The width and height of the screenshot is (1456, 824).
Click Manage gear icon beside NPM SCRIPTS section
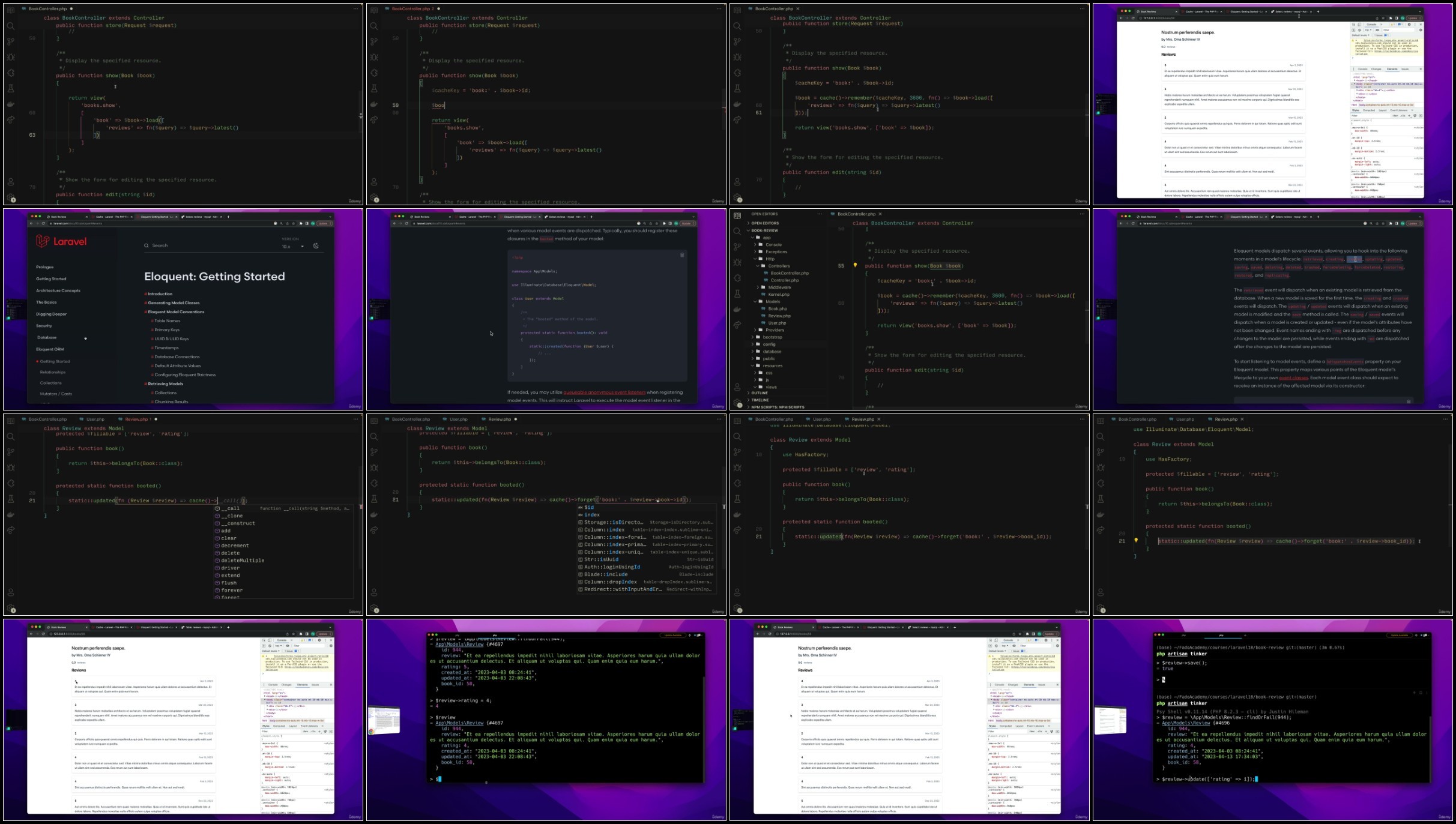click(737, 403)
